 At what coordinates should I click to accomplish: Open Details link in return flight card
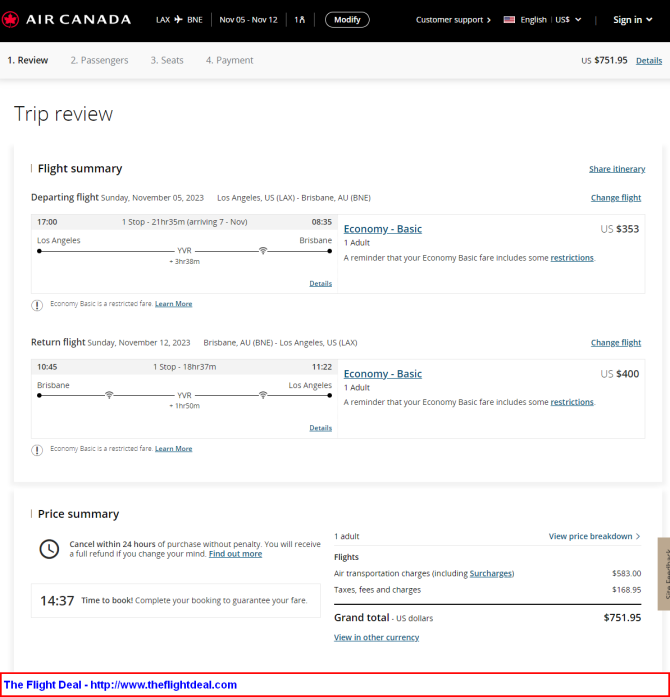click(x=321, y=428)
